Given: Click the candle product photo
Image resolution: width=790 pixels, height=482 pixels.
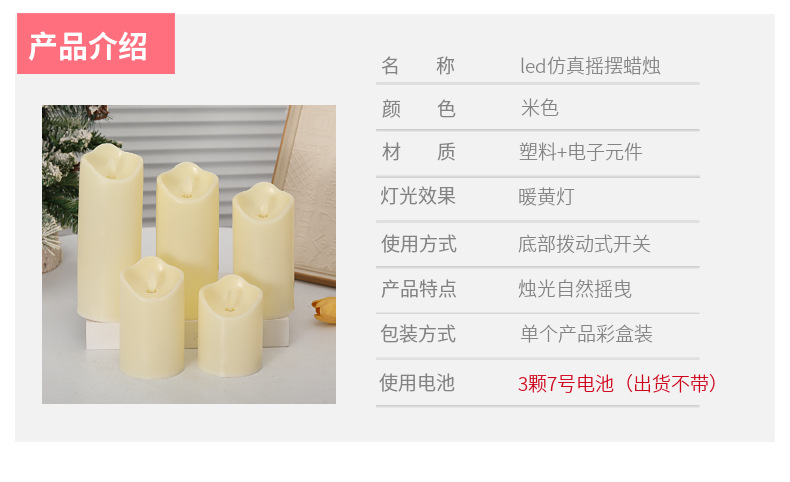Looking at the screenshot, I should (189, 254).
